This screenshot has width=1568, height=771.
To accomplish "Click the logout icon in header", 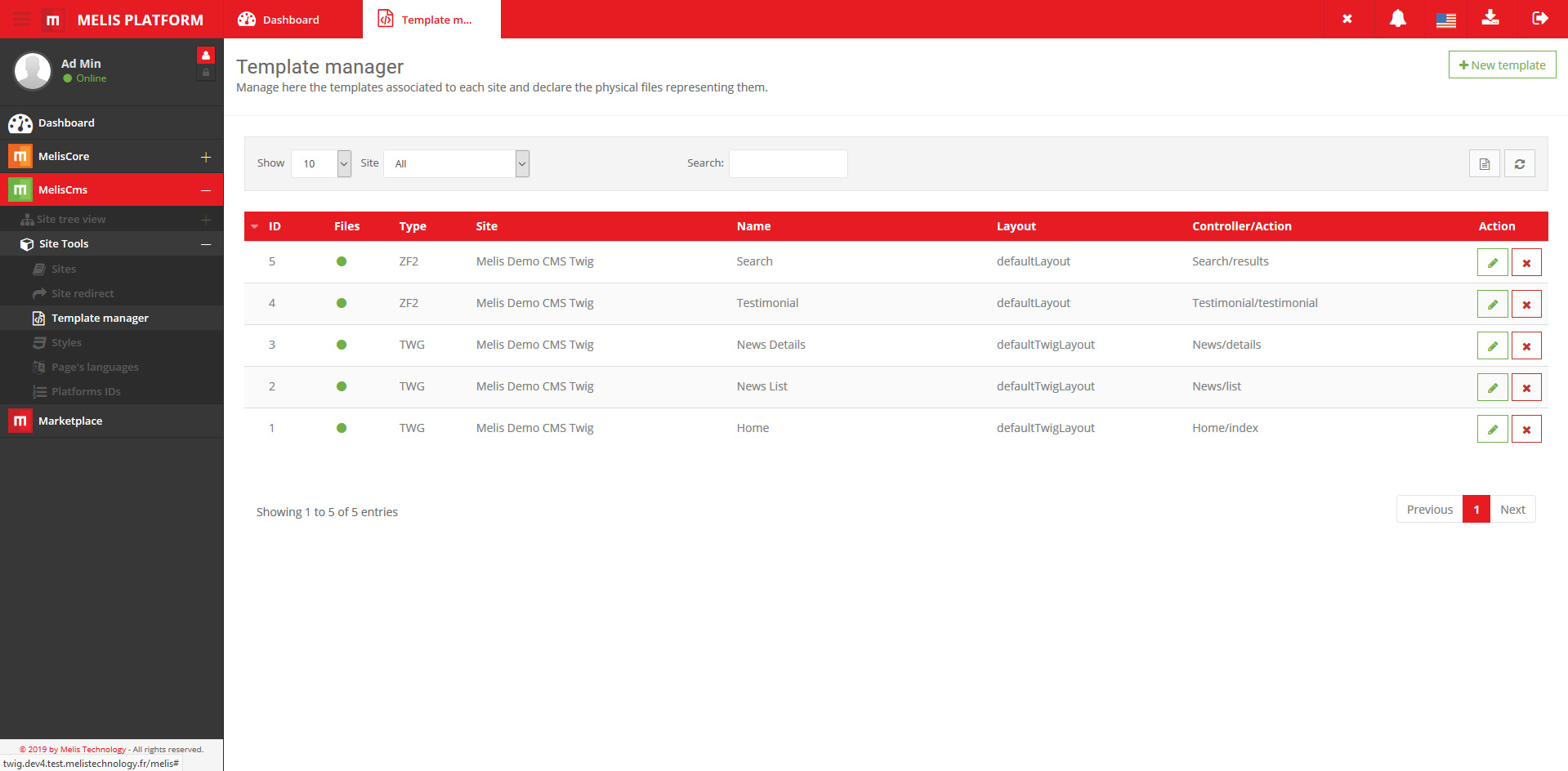I will click(x=1539, y=19).
